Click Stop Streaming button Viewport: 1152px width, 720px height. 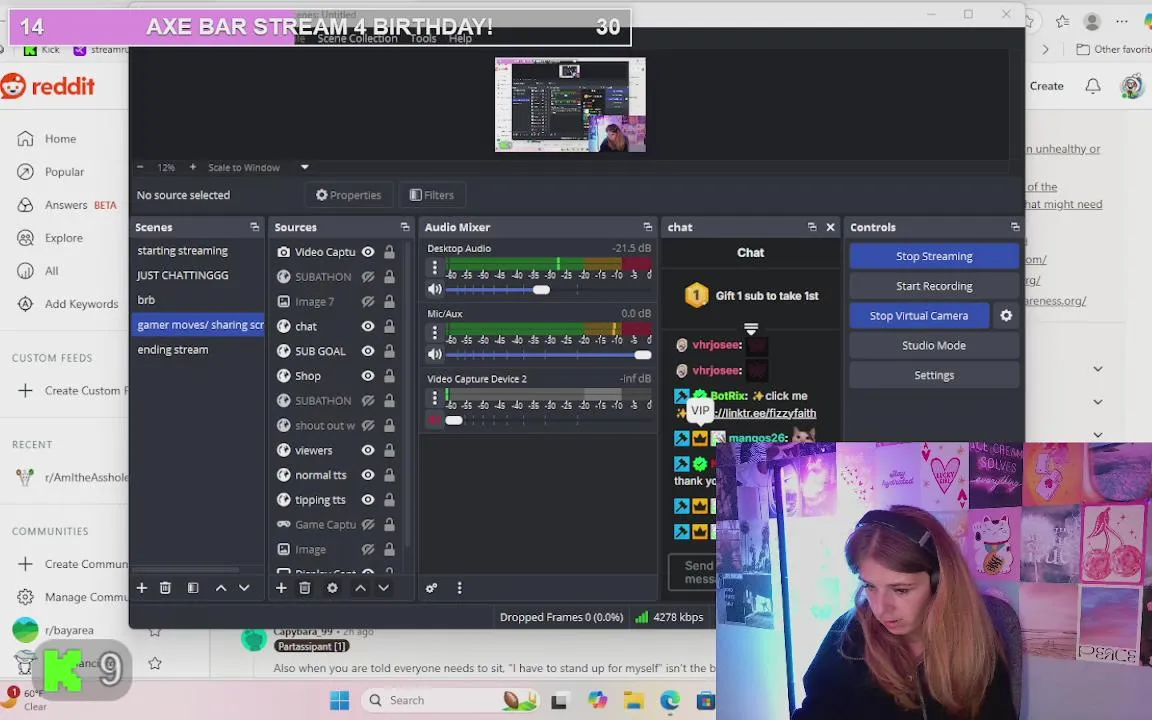pyautogui.click(x=934, y=256)
